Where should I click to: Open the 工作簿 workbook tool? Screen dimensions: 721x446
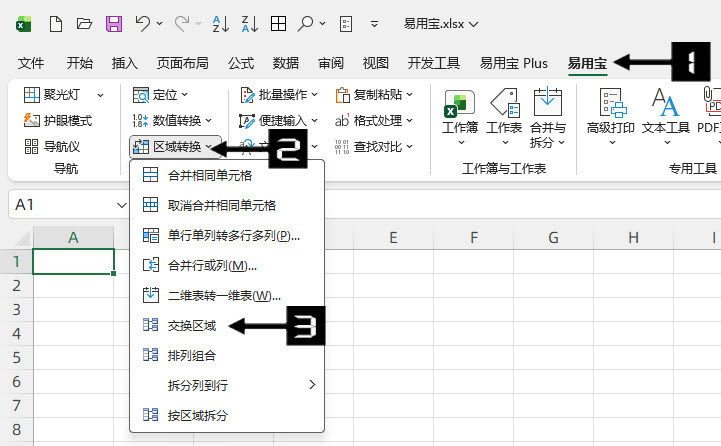[x=460, y=113]
